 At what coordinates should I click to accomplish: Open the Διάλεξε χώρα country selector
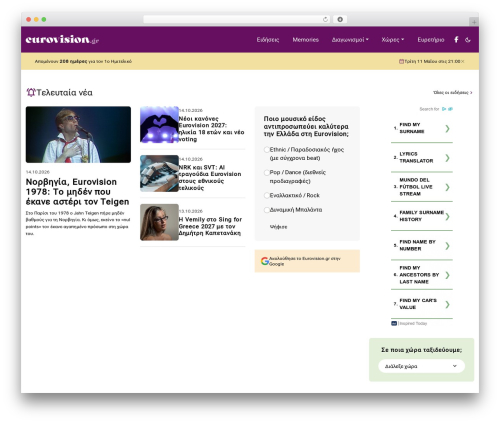click(421, 366)
